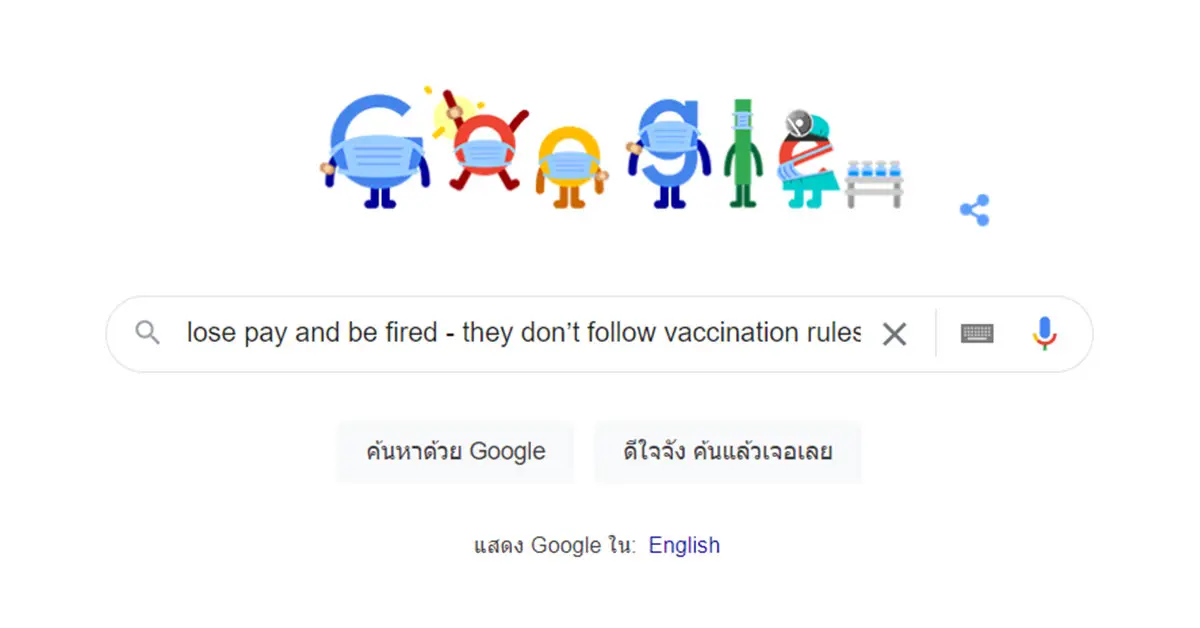Click the magnifying glass search icon
This screenshot has width=1200, height=628.
tap(148, 333)
